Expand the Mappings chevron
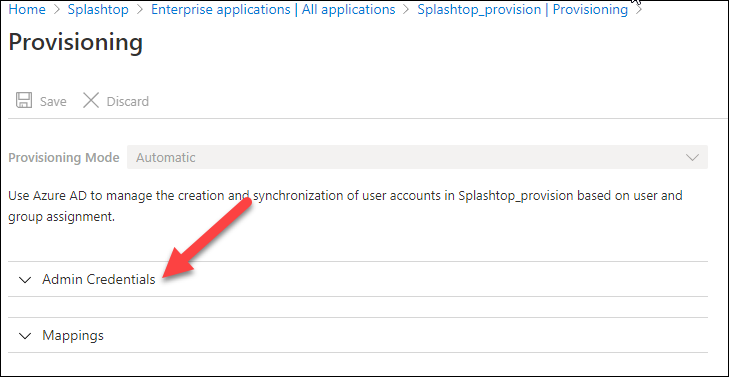The width and height of the screenshot is (729, 377). point(25,336)
